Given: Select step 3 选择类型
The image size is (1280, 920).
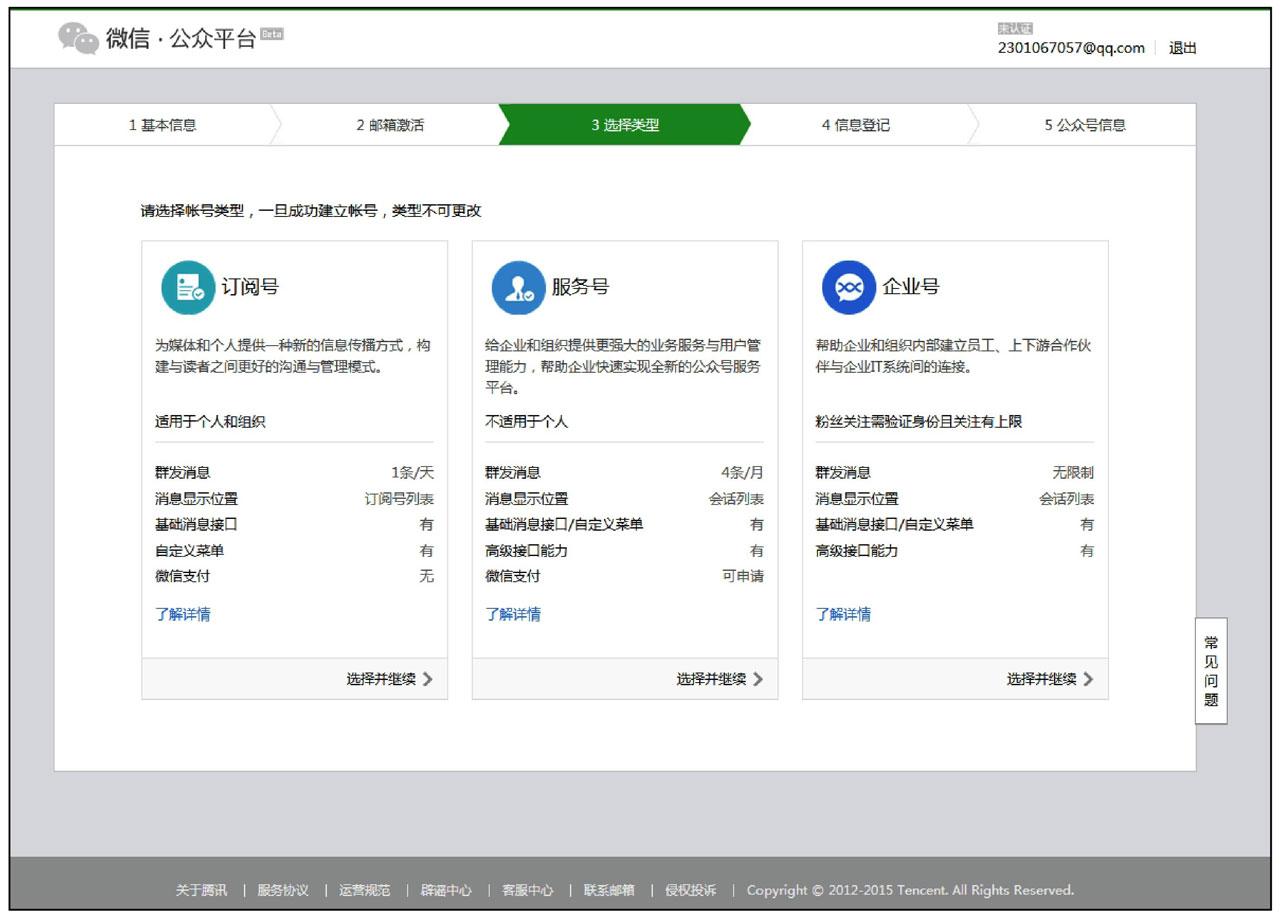Looking at the screenshot, I should tap(625, 125).
